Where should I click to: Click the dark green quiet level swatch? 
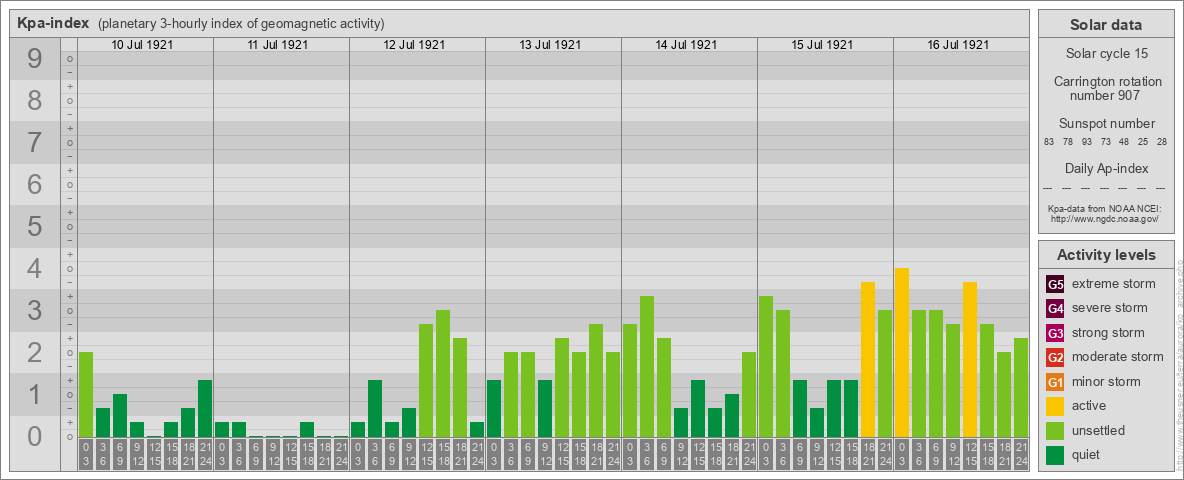point(1055,454)
